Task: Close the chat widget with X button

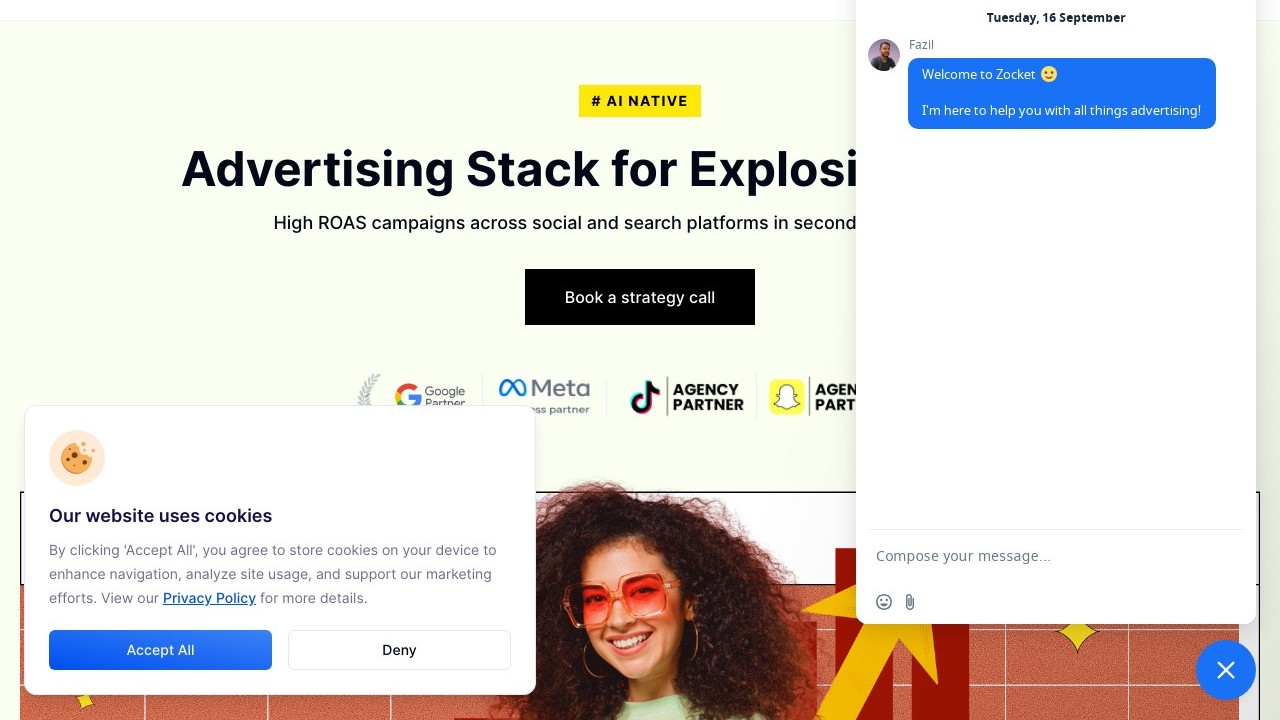Action: [1226, 670]
